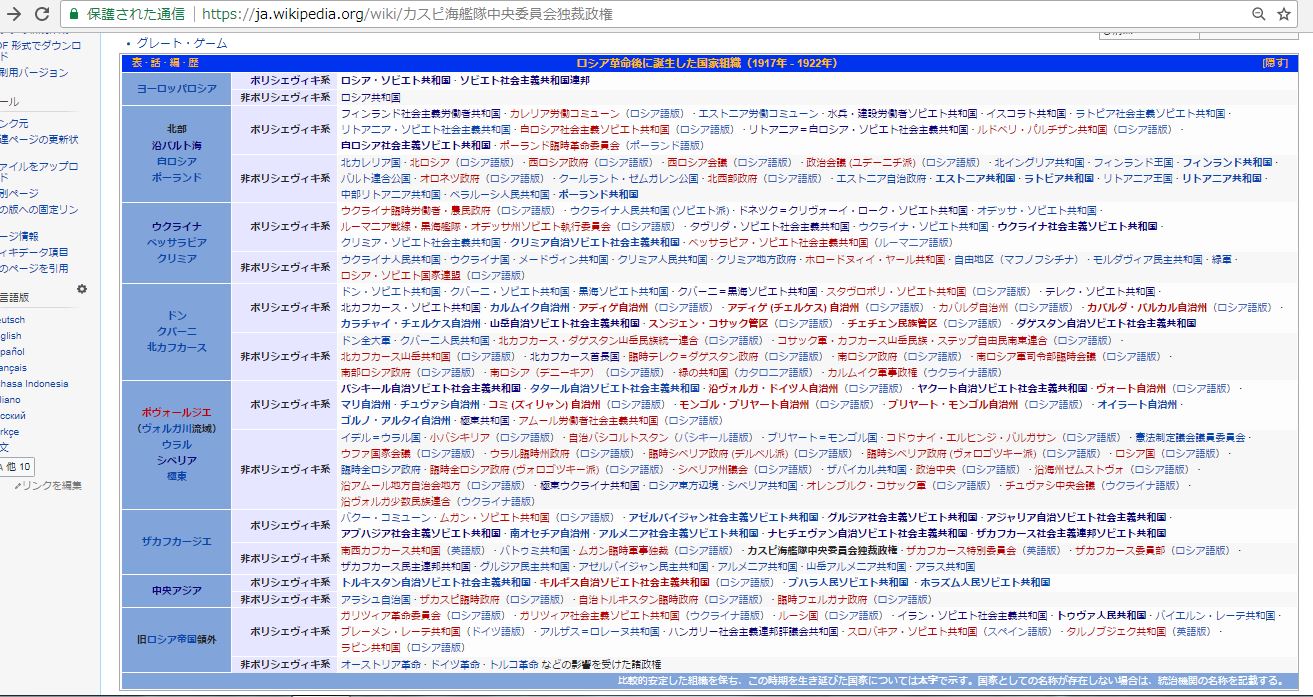Show more languages with 他 10 button
This screenshot has width=1313, height=697.
18,467
